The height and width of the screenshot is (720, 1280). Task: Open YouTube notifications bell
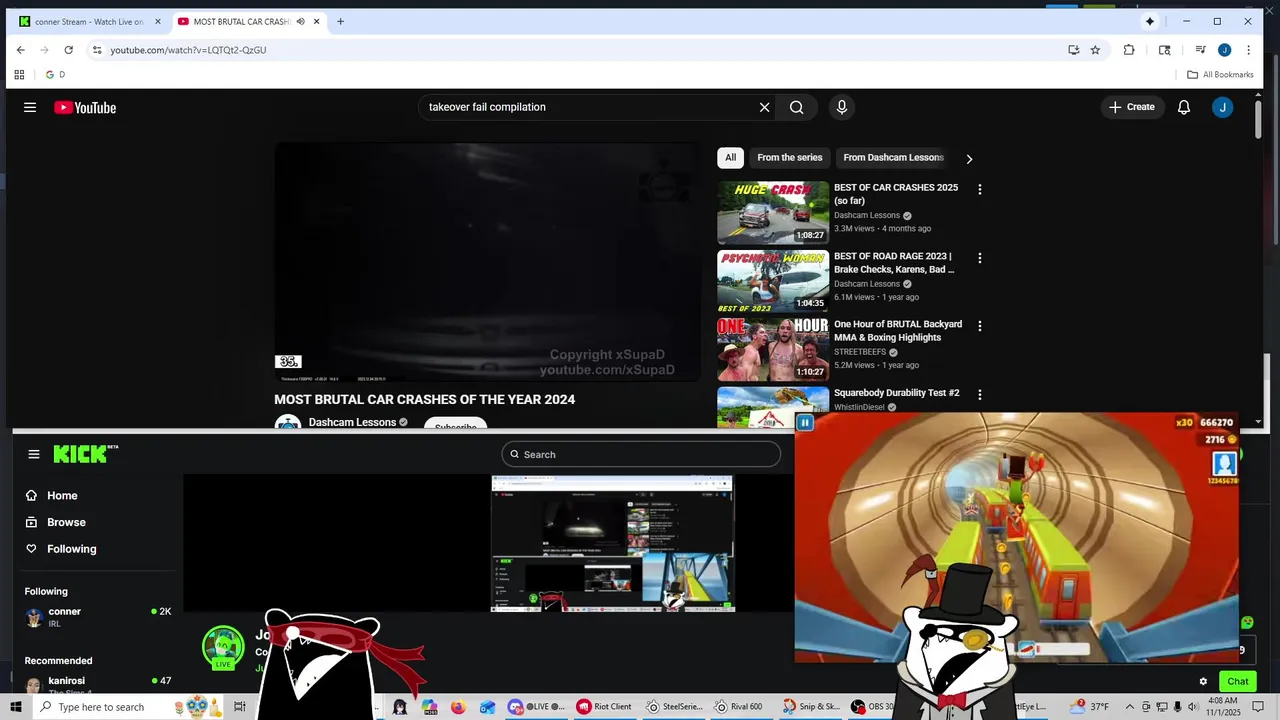1184,107
